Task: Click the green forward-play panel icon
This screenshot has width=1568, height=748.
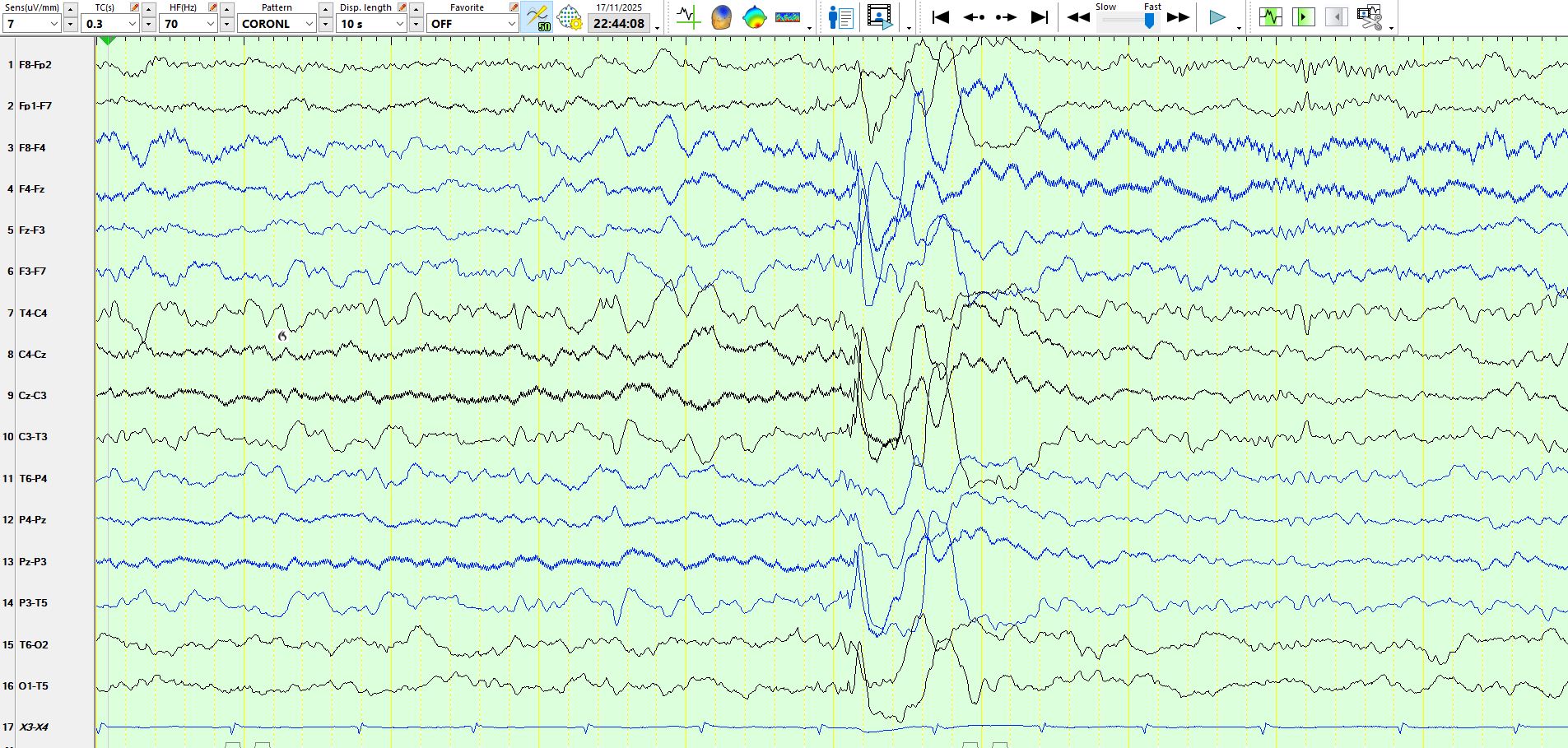Action: [x=1304, y=17]
